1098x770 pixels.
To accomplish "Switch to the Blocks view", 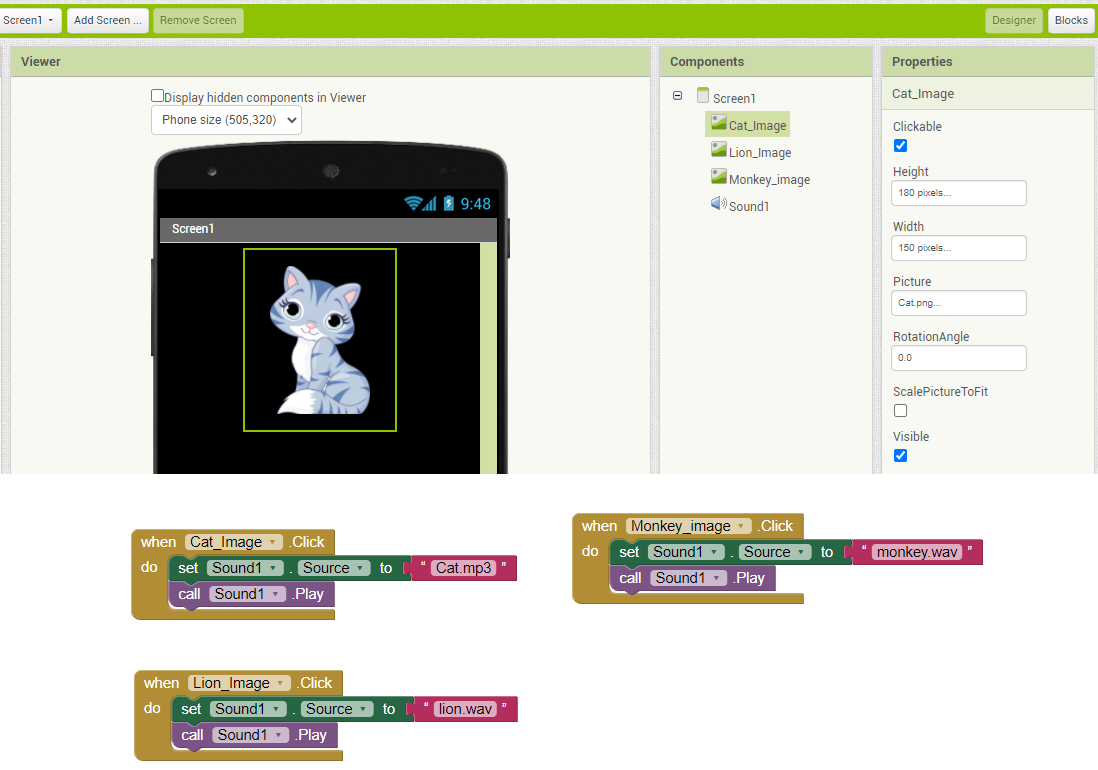I will point(1071,20).
